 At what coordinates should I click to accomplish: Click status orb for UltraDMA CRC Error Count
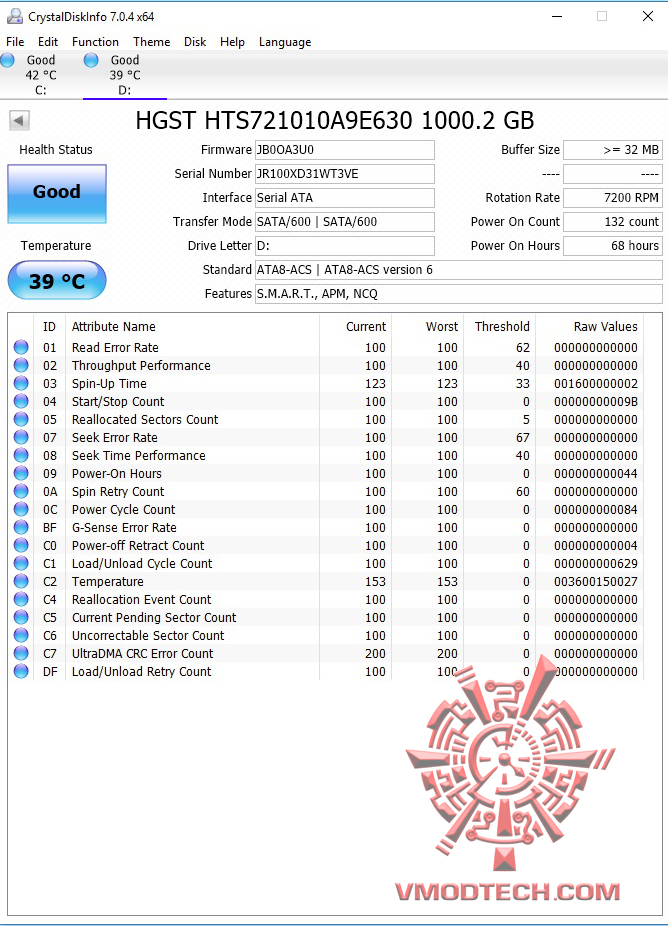point(21,654)
